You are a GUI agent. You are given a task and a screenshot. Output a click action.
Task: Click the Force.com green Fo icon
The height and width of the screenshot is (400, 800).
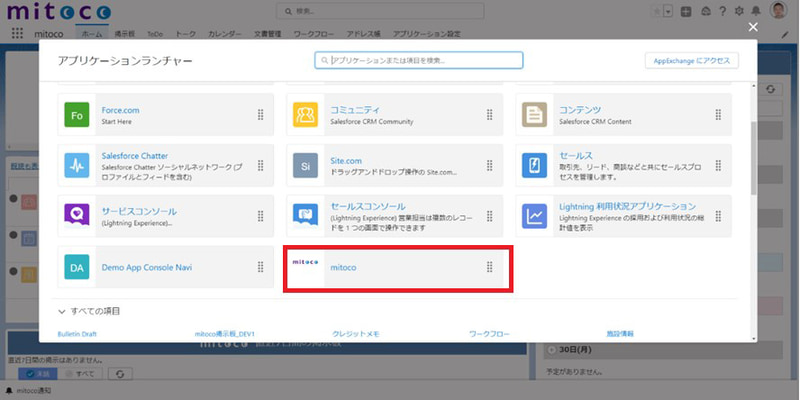point(77,115)
